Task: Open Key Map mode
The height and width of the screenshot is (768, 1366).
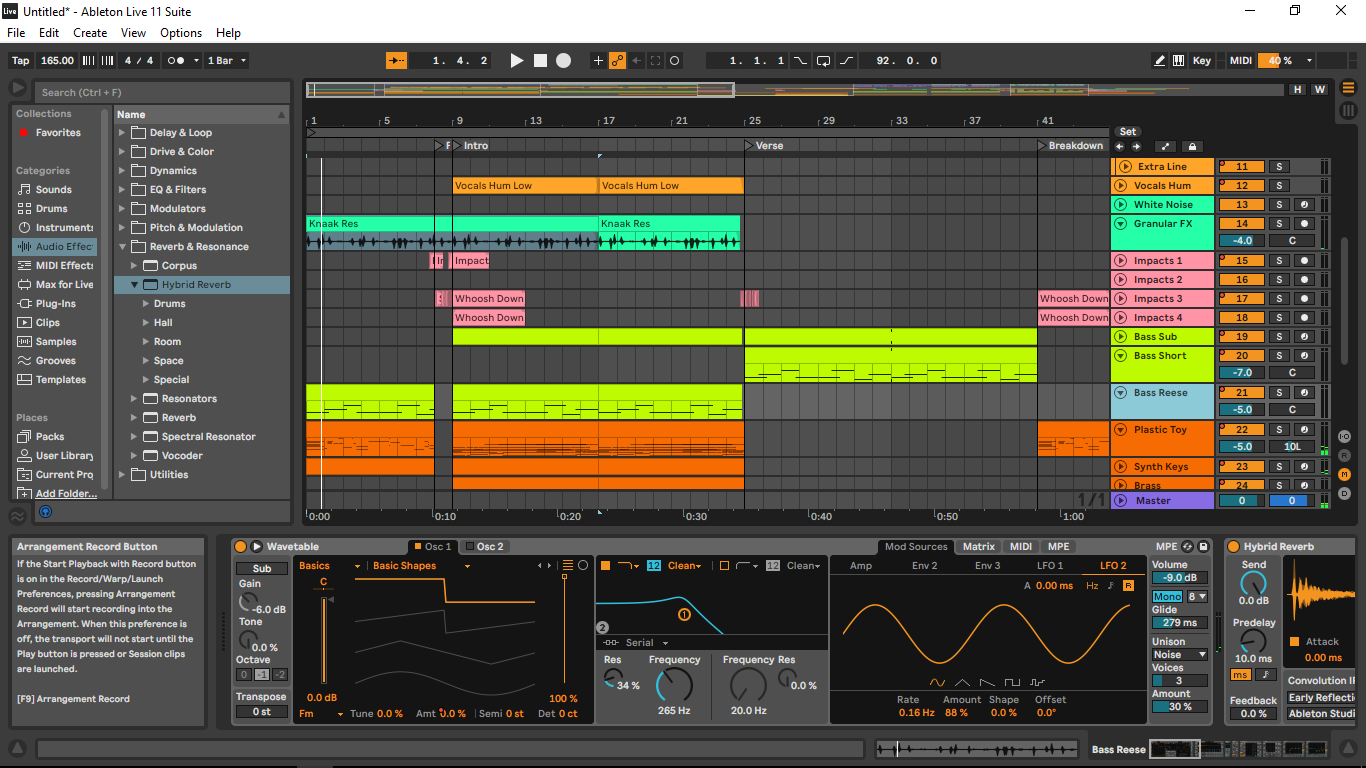Action: coord(1202,61)
